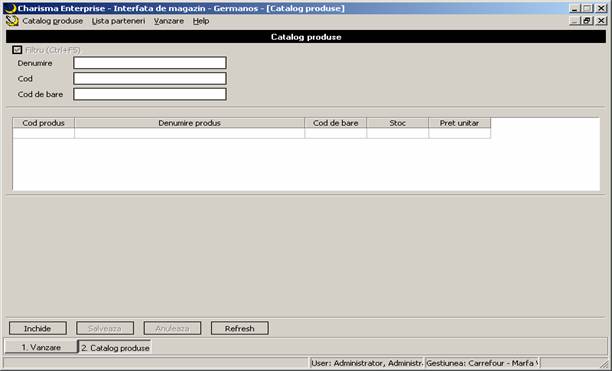Click the moon logo icon in title bar
Screen dimensions: 612x371
[x=10, y=8]
